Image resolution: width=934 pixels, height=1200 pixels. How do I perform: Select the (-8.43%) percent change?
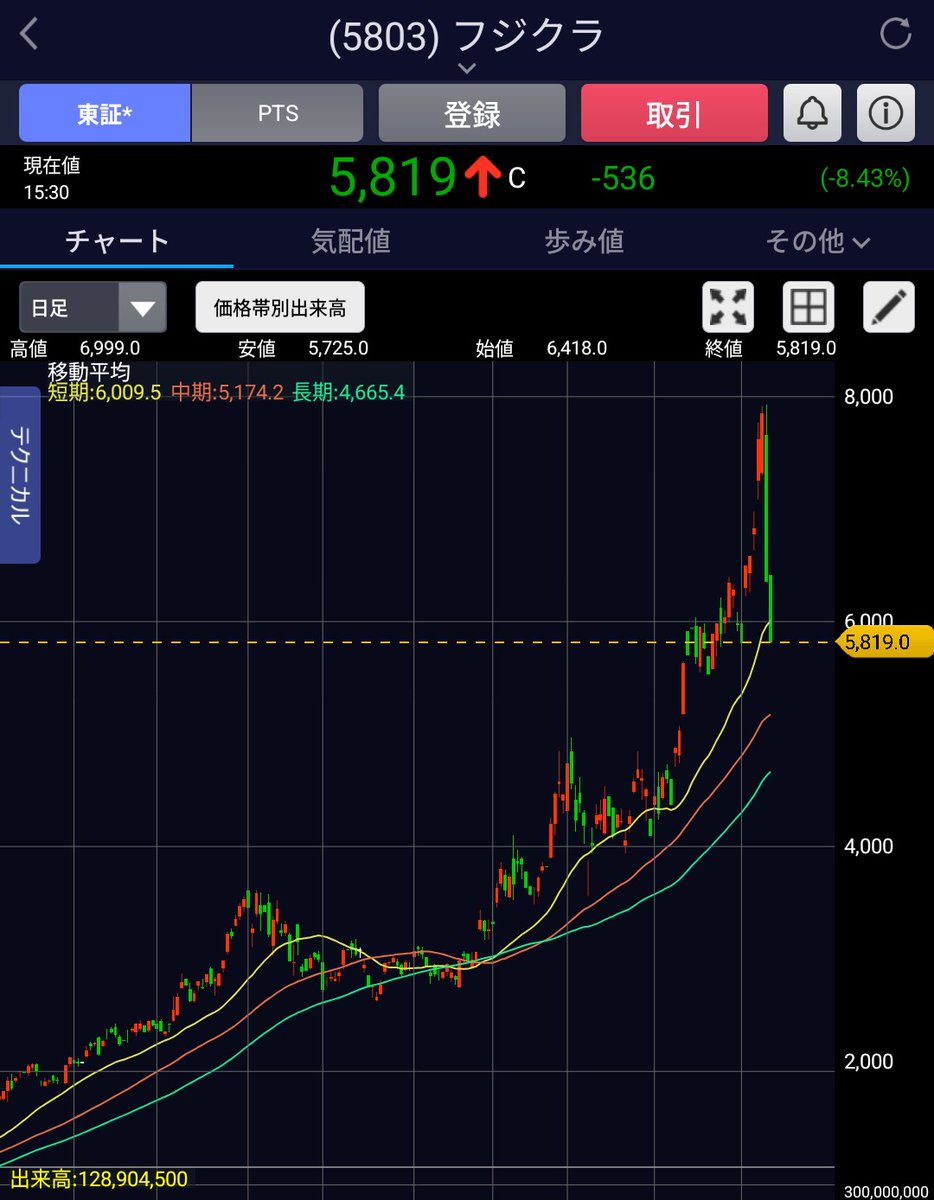click(x=865, y=179)
